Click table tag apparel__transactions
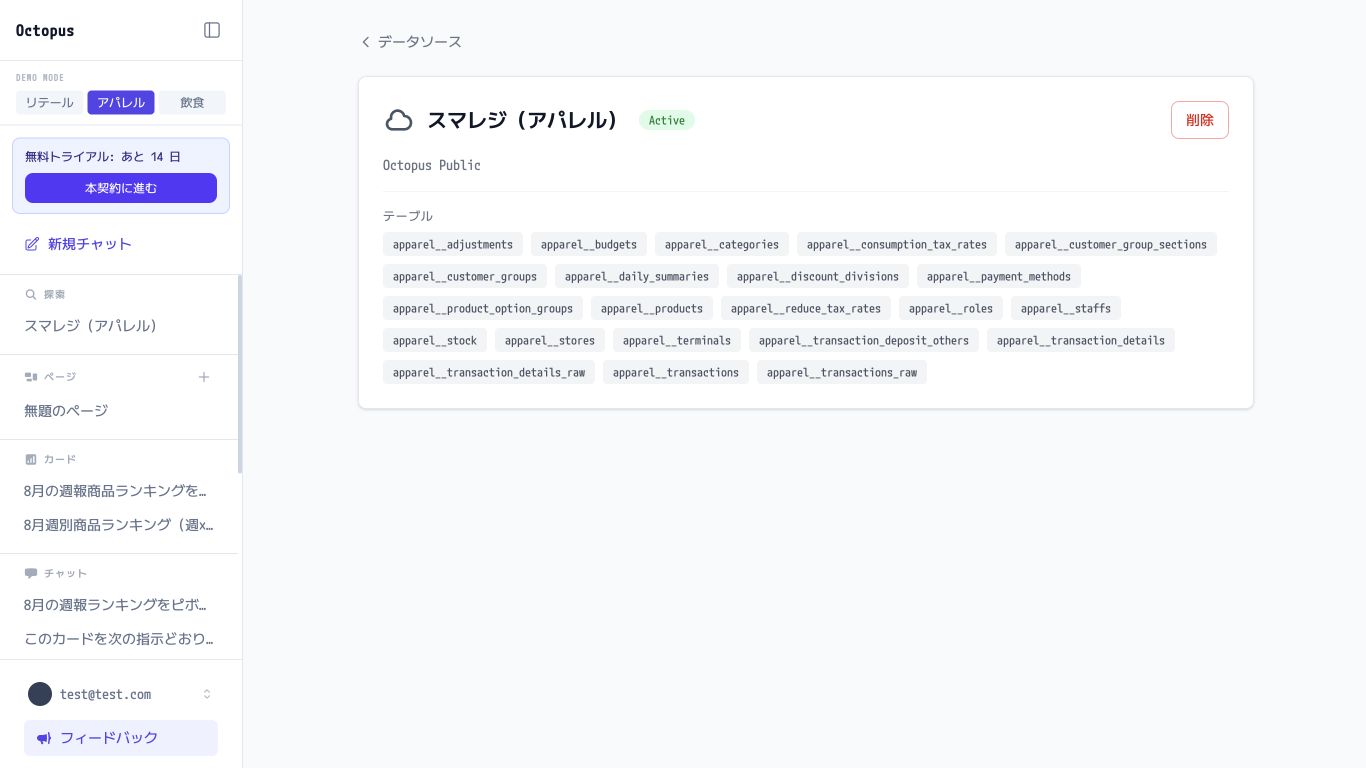1366x768 pixels. click(676, 372)
